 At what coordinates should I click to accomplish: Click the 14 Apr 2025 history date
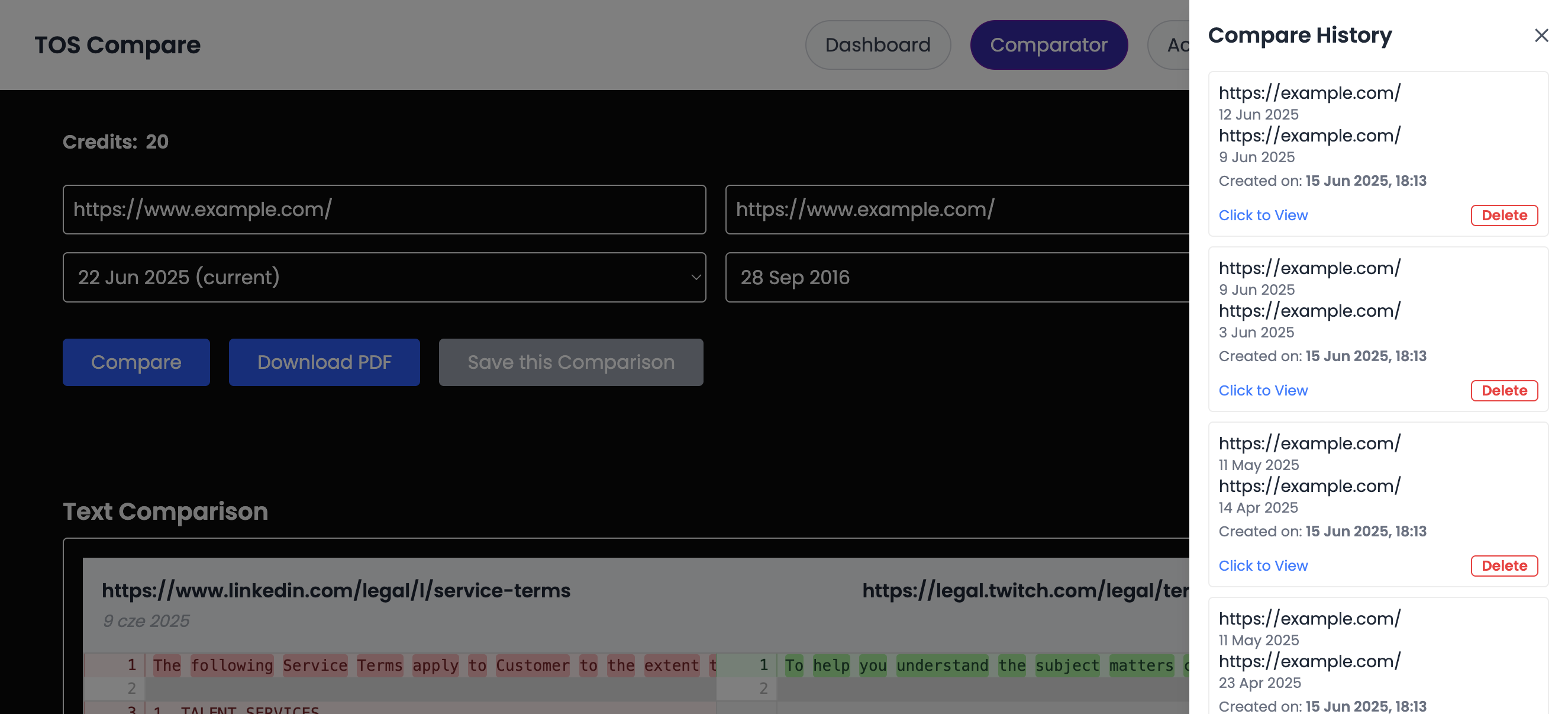coord(1258,507)
